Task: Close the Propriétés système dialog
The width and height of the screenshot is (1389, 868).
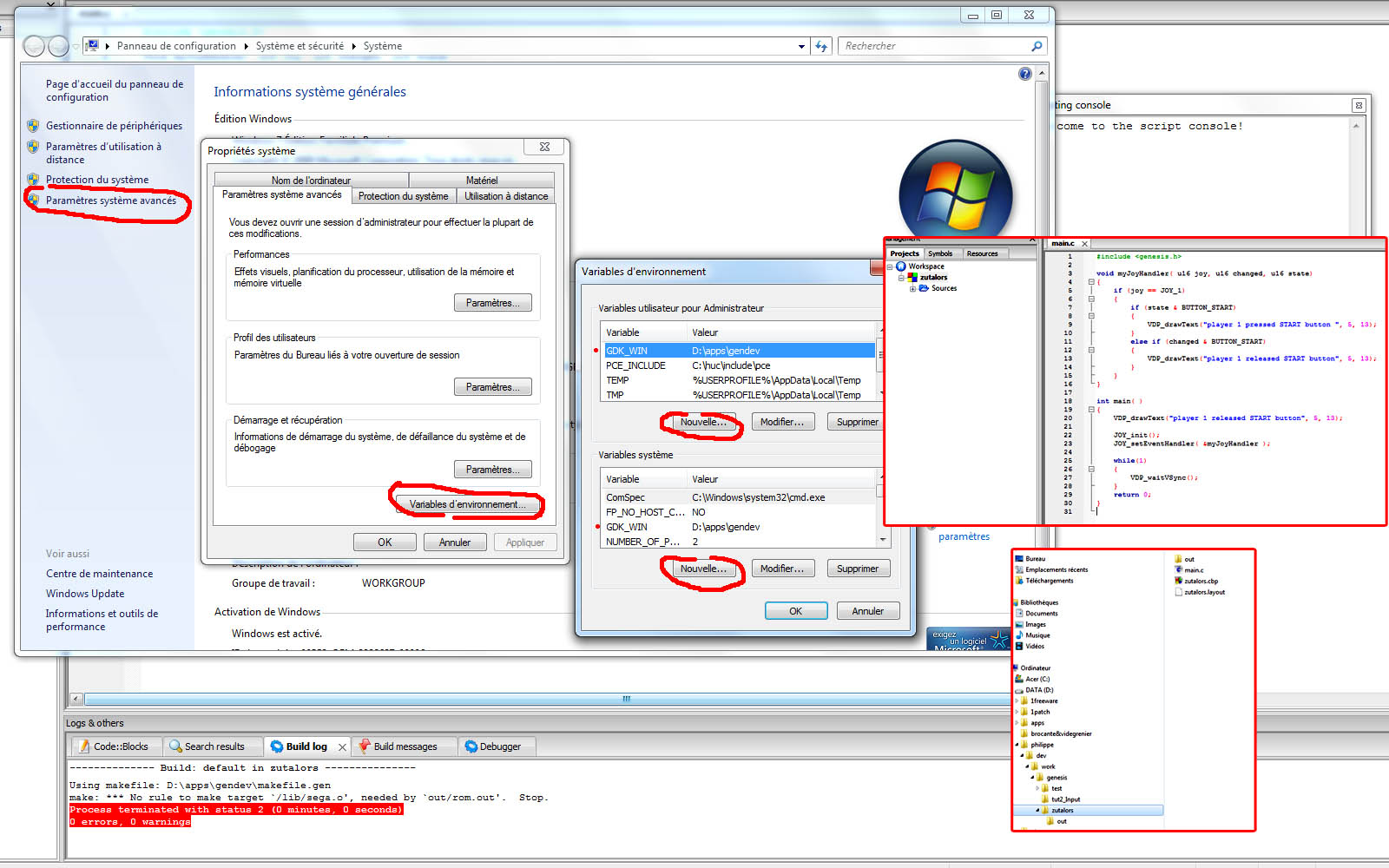Action: (x=544, y=148)
